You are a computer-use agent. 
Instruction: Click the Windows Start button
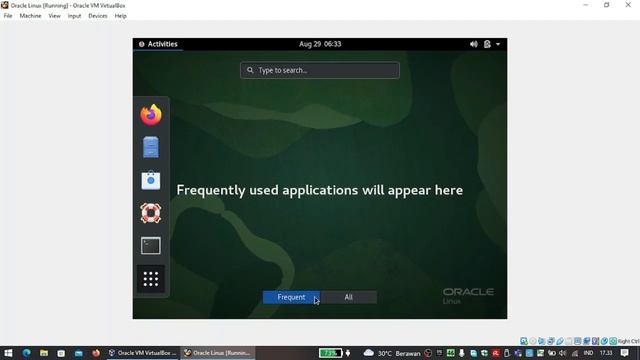8,353
